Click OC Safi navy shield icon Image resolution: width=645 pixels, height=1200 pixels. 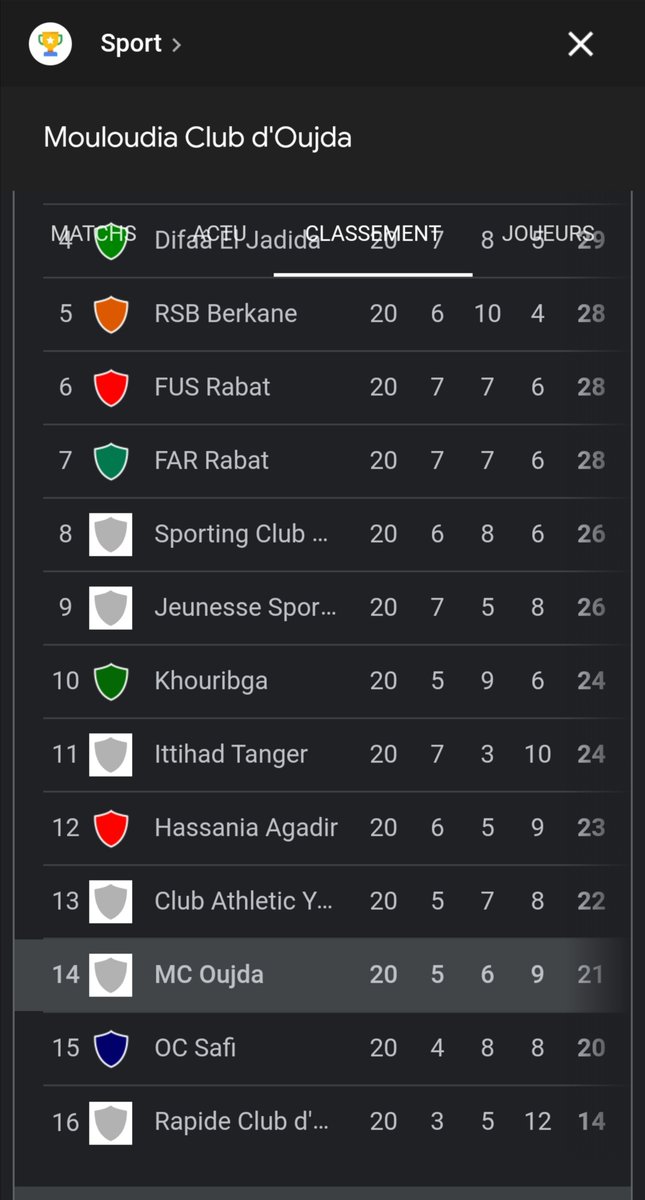111,1048
